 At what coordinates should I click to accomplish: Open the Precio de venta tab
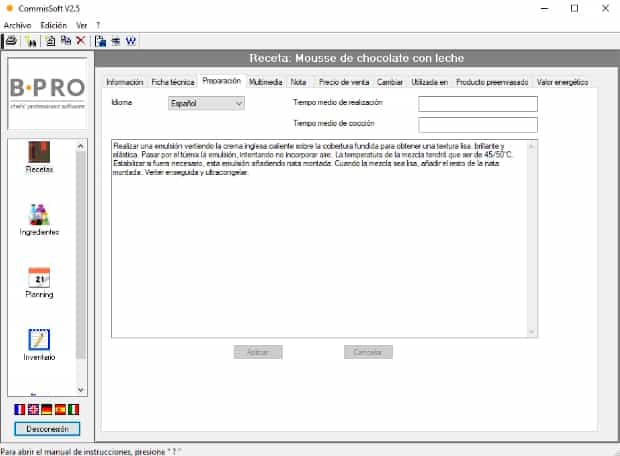click(x=343, y=82)
